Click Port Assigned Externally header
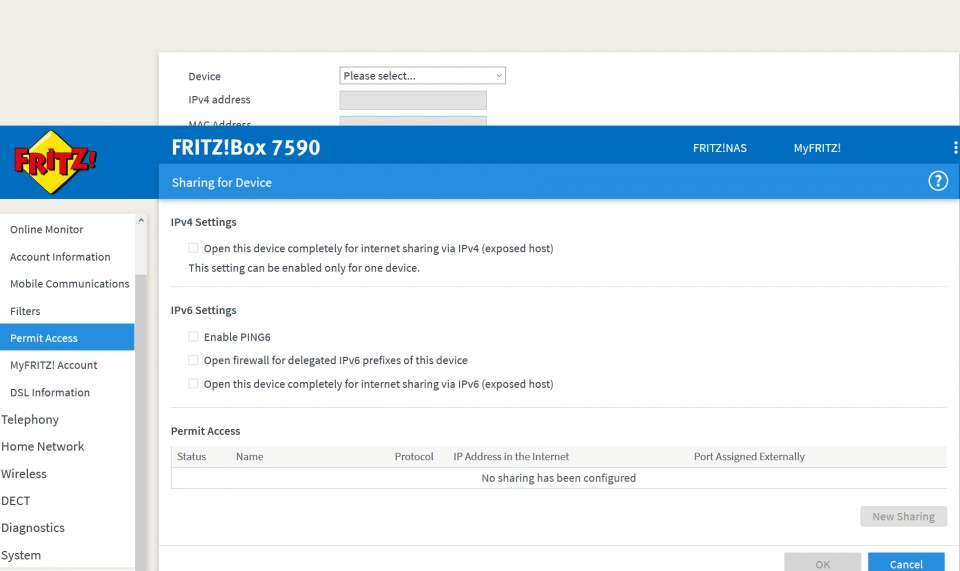960x571 pixels. tap(749, 457)
